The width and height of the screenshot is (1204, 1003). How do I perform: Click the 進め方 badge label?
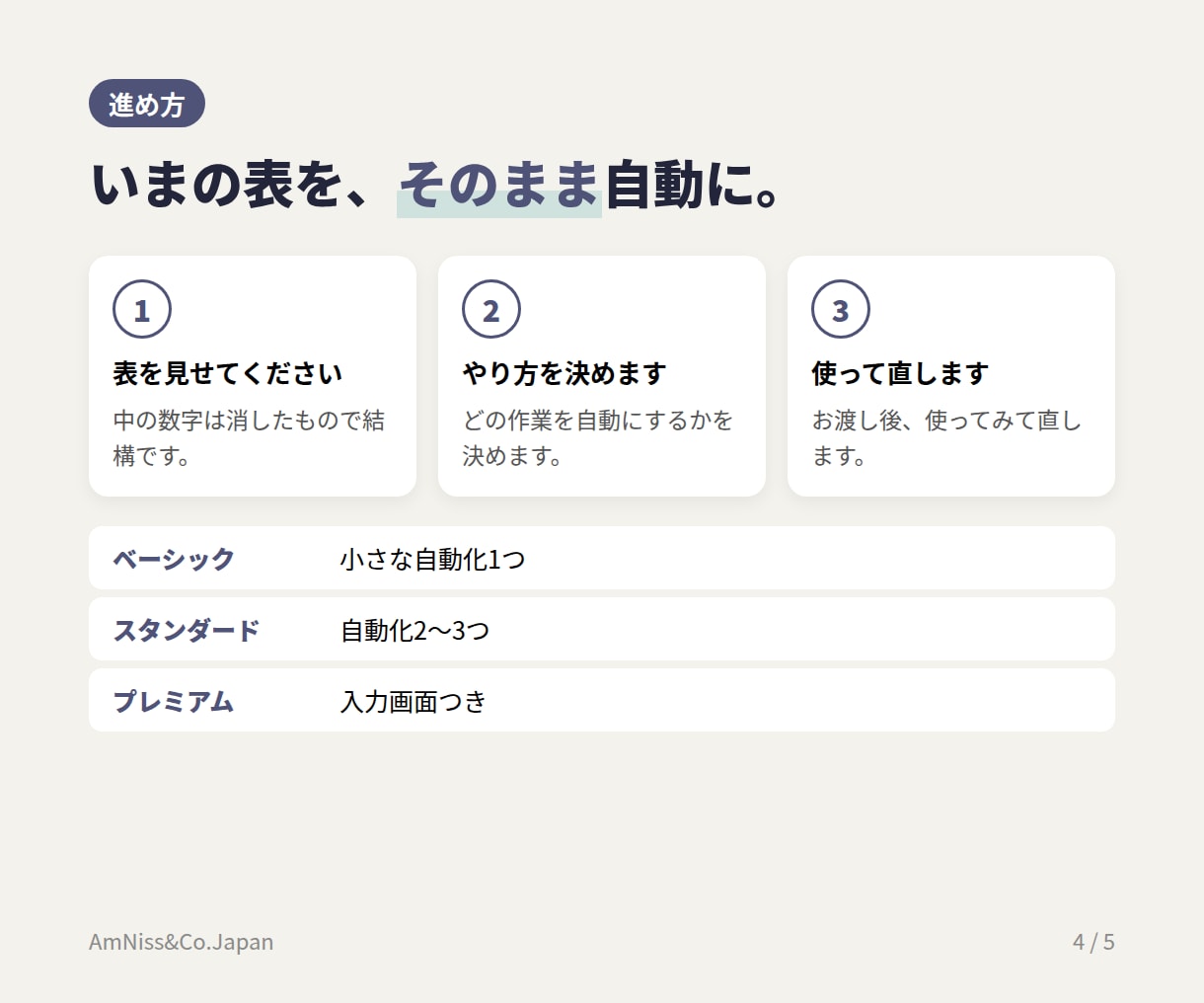point(147,104)
